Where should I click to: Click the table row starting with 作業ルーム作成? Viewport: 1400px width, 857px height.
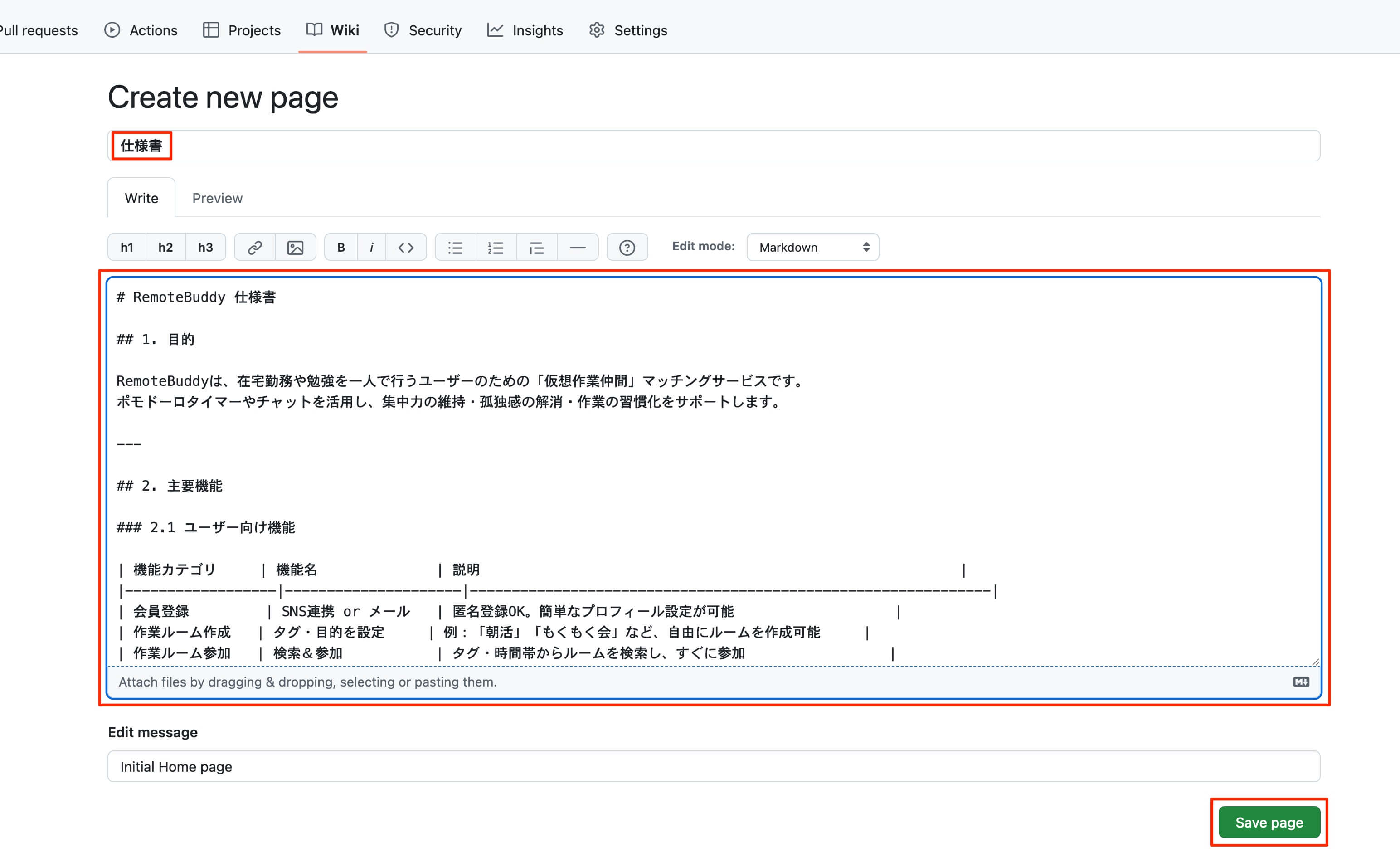[494, 633]
